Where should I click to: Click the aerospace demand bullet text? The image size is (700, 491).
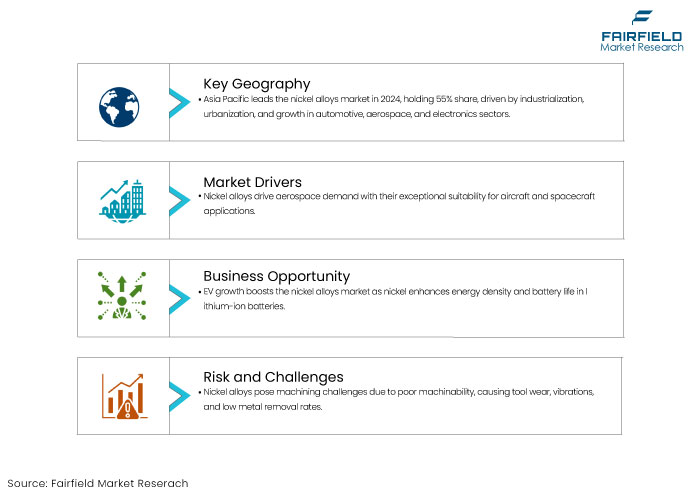396,204
